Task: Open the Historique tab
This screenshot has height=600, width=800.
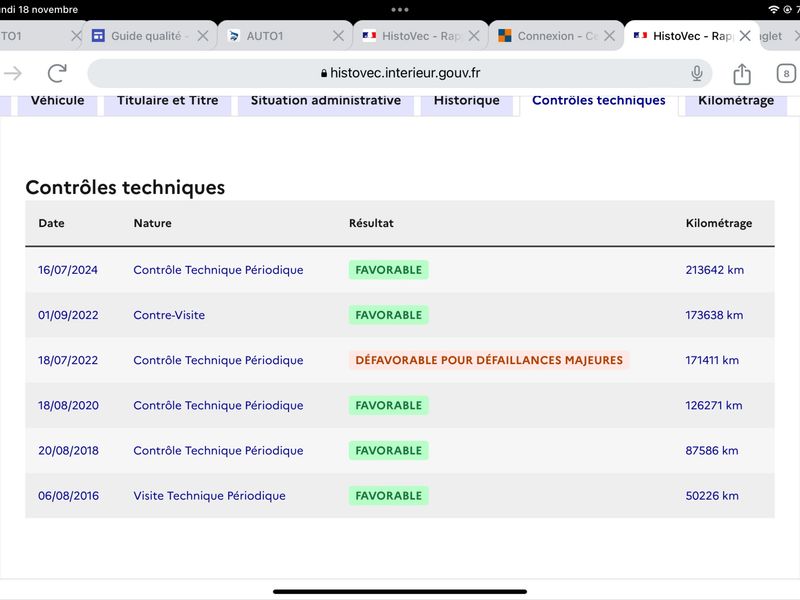Action: (x=466, y=104)
